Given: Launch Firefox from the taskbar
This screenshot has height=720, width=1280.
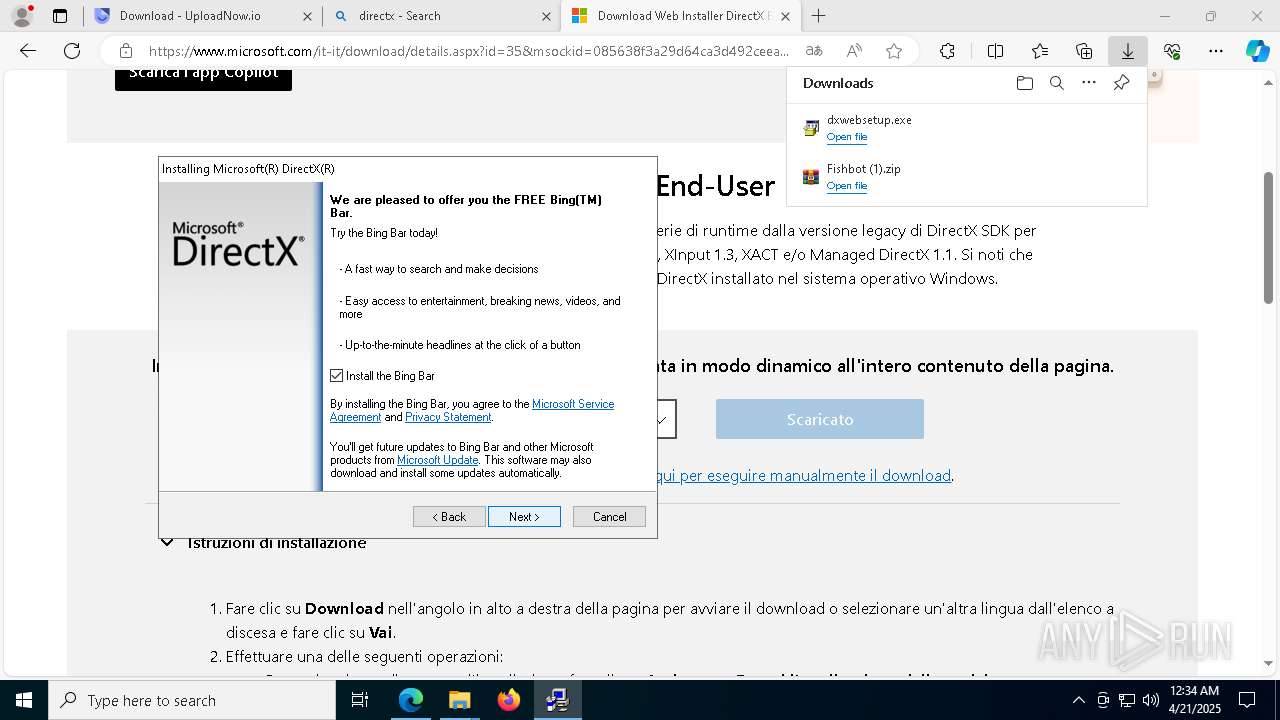Looking at the screenshot, I should pyautogui.click(x=509, y=700).
